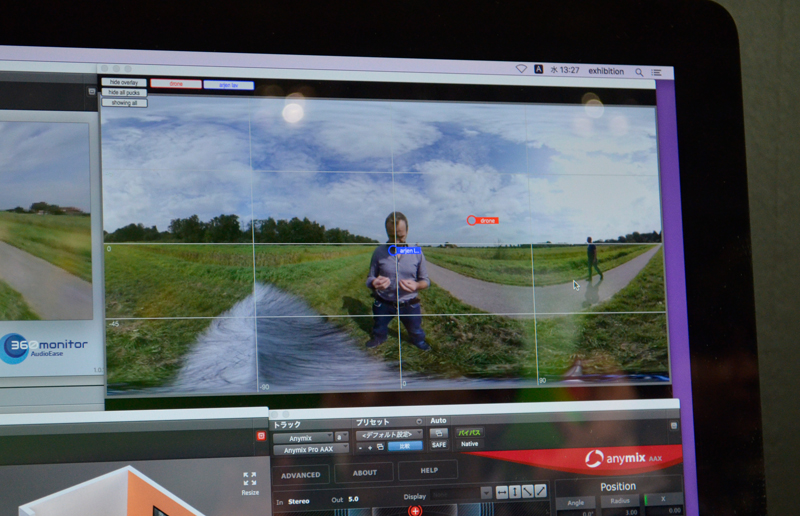Click the Angle field header in Position
Screen dimensions: 800x516
(576, 502)
